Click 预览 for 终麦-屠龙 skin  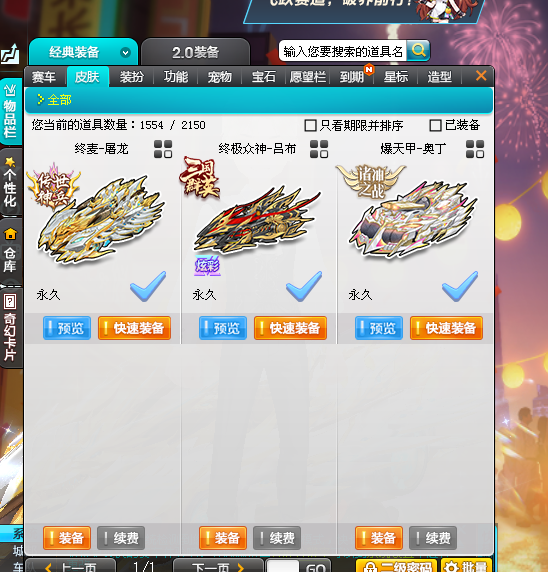(x=67, y=328)
